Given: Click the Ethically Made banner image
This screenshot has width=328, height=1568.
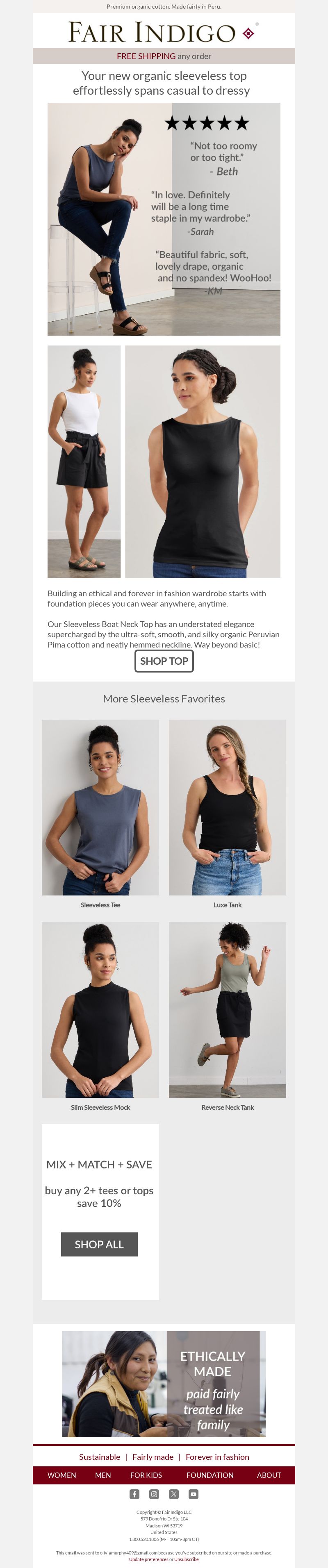Looking at the screenshot, I should tap(164, 1384).
